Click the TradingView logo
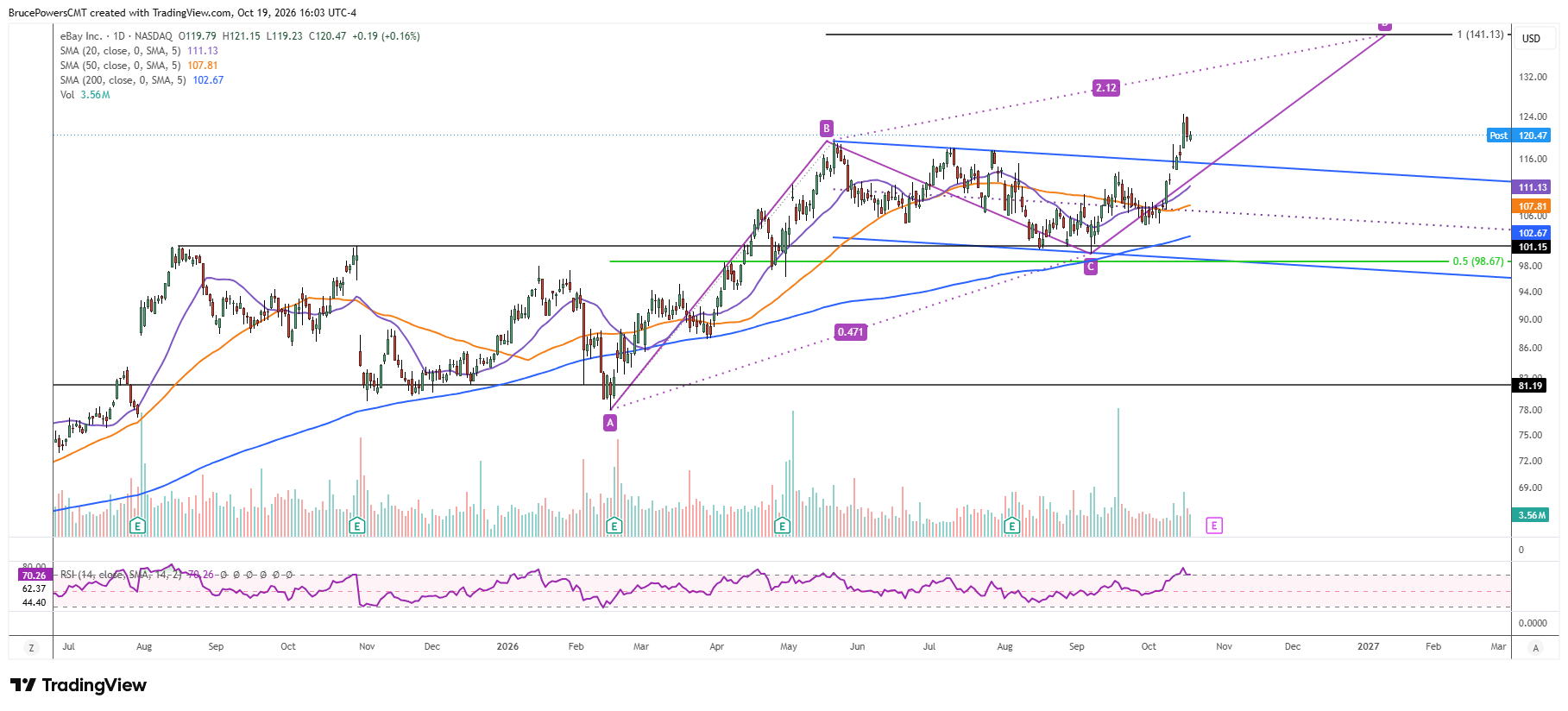Image resolution: width=1568 pixels, height=711 pixels. [x=79, y=685]
